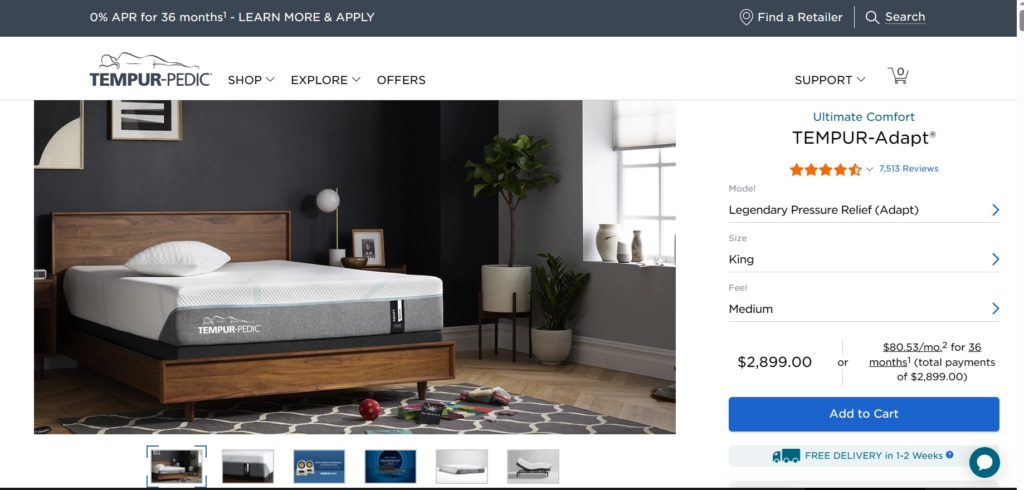This screenshot has height=490, width=1024.
Task: Open the SUPPORT dropdown
Action: click(829, 80)
